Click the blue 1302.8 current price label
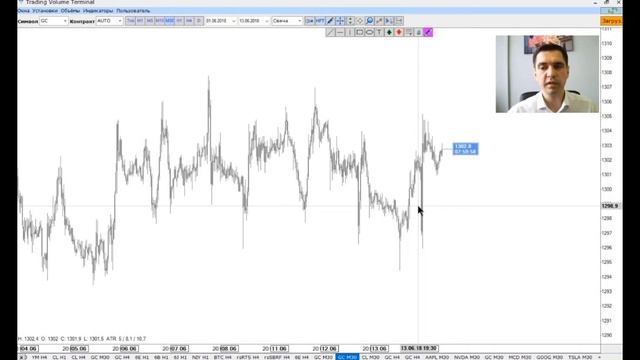This screenshot has height=360, width=640. pyautogui.click(x=465, y=149)
